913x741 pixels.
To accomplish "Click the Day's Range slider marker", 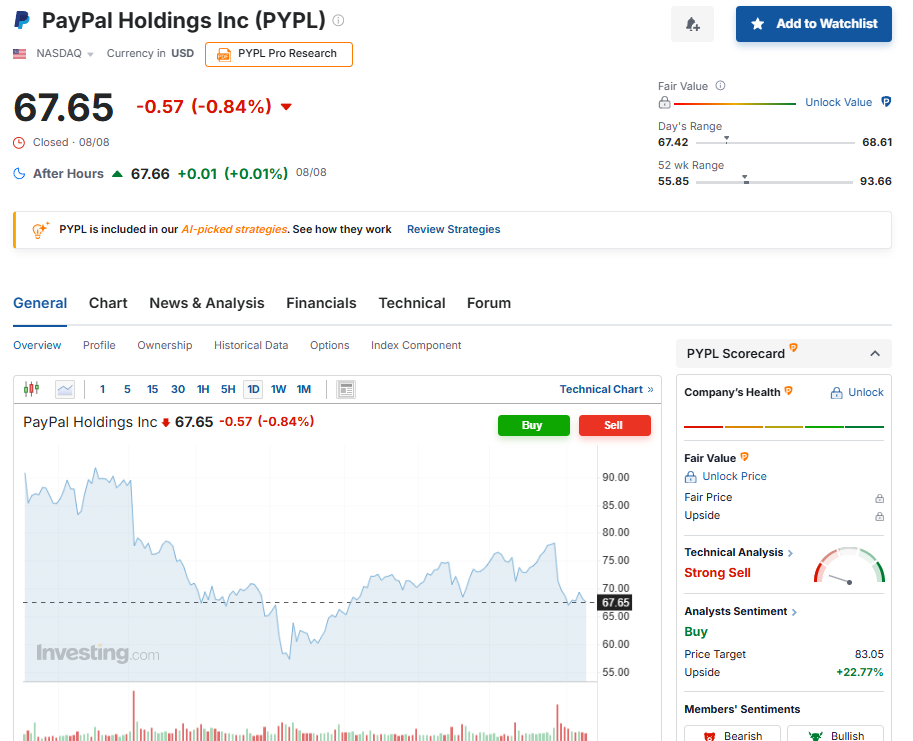I will (726, 139).
